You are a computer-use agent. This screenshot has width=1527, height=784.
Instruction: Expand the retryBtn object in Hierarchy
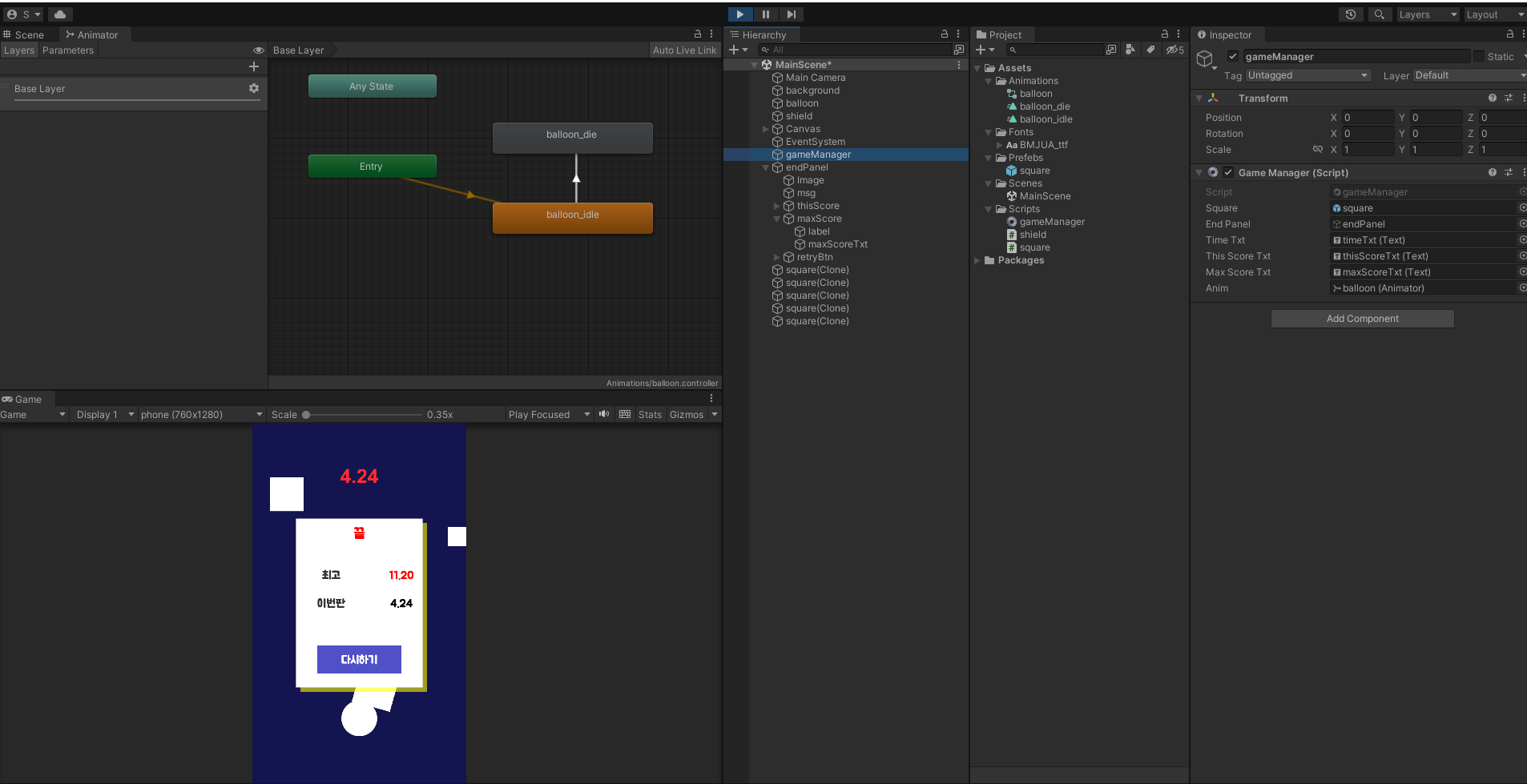777,257
